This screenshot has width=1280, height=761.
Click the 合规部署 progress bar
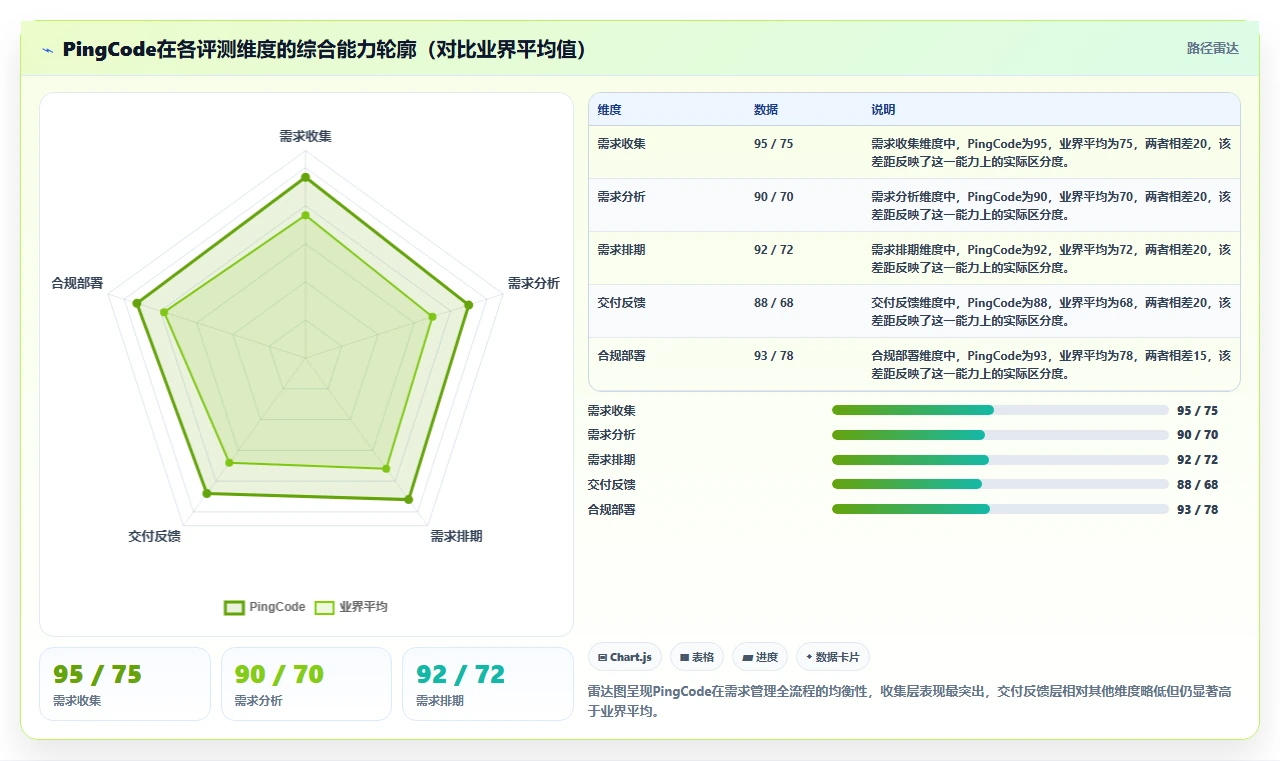click(x=1000, y=509)
